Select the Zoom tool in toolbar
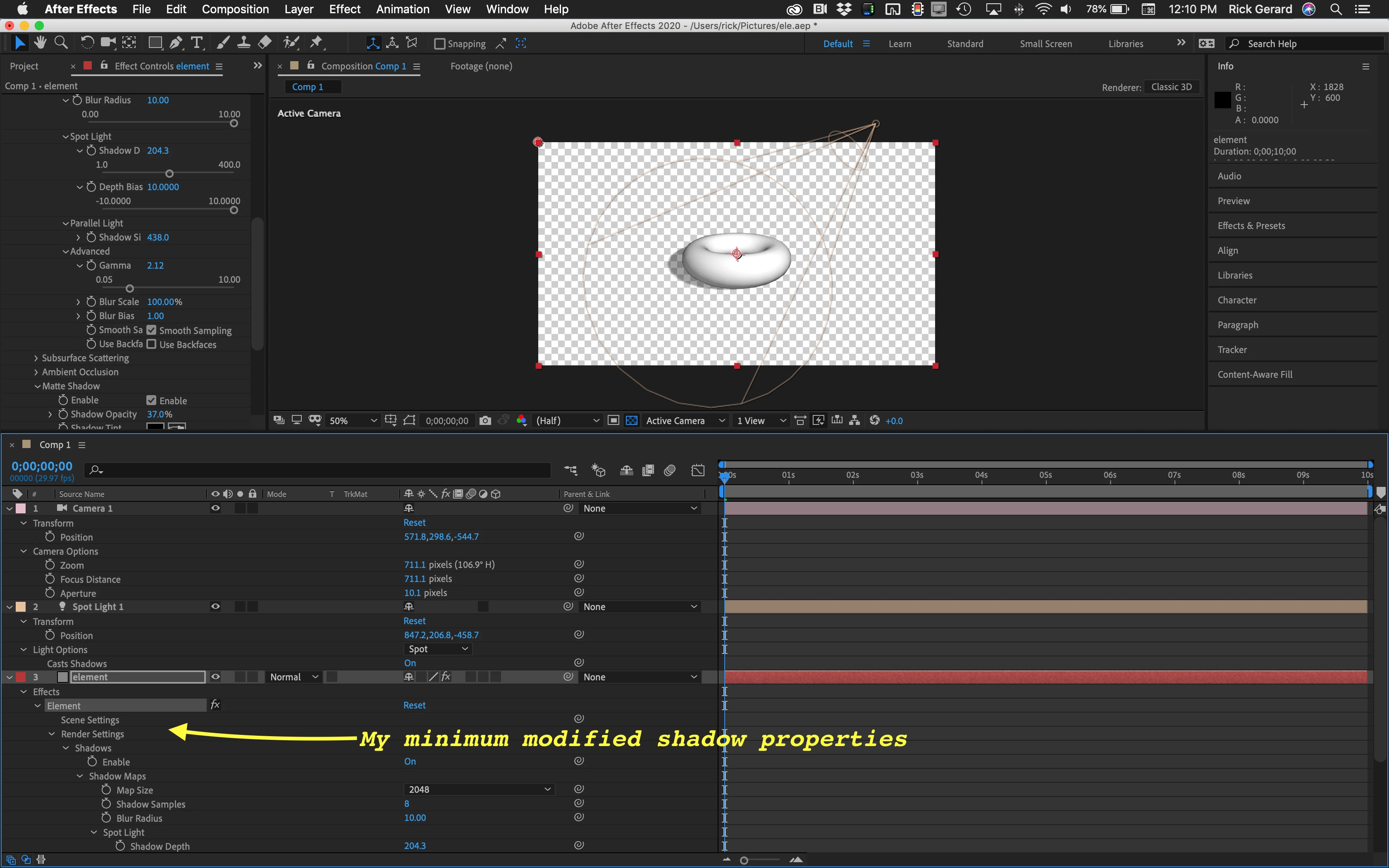 [61, 43]
